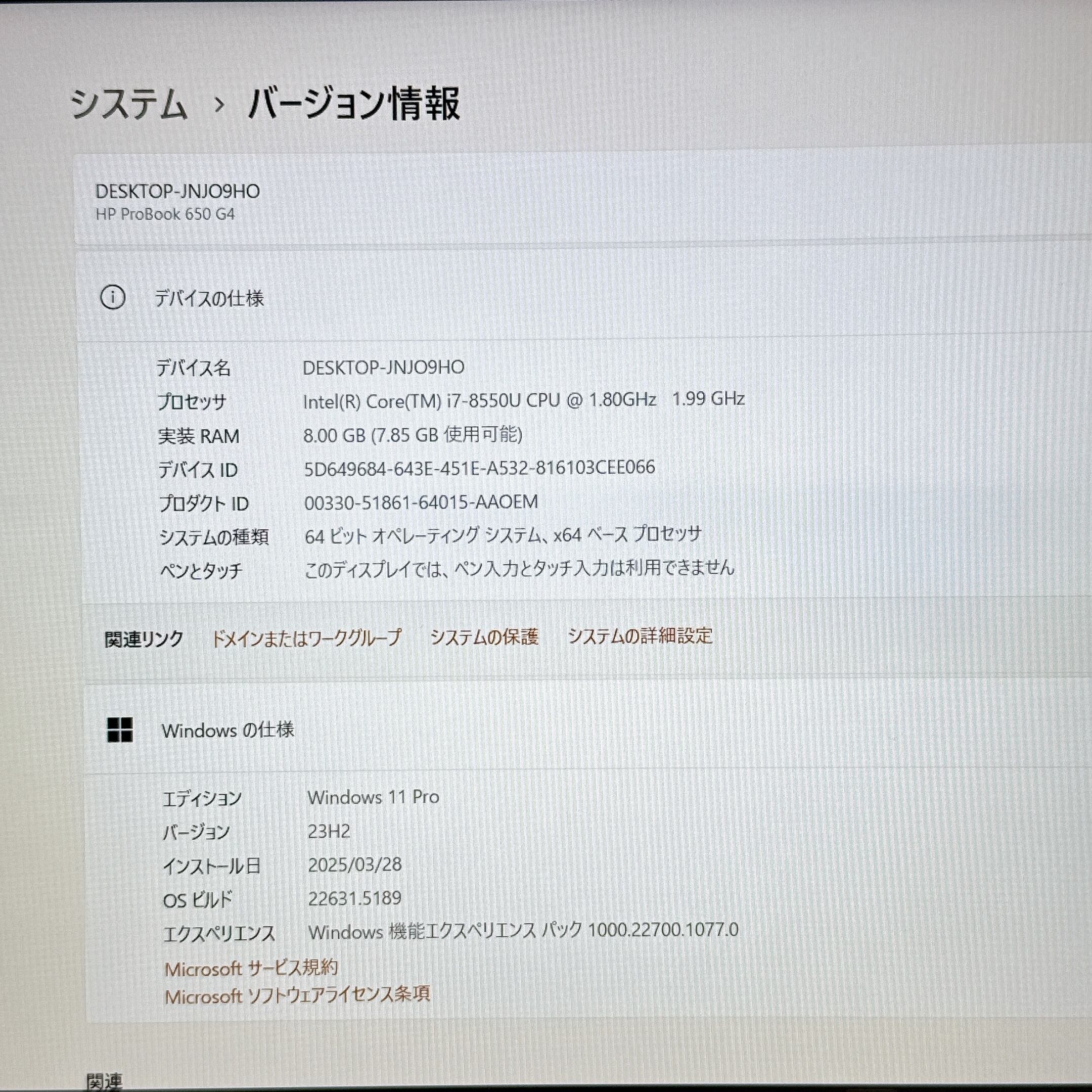Screen dimensions: 1092x1092
Task: Click the Windows logo icon
Action: click(120, 730)
